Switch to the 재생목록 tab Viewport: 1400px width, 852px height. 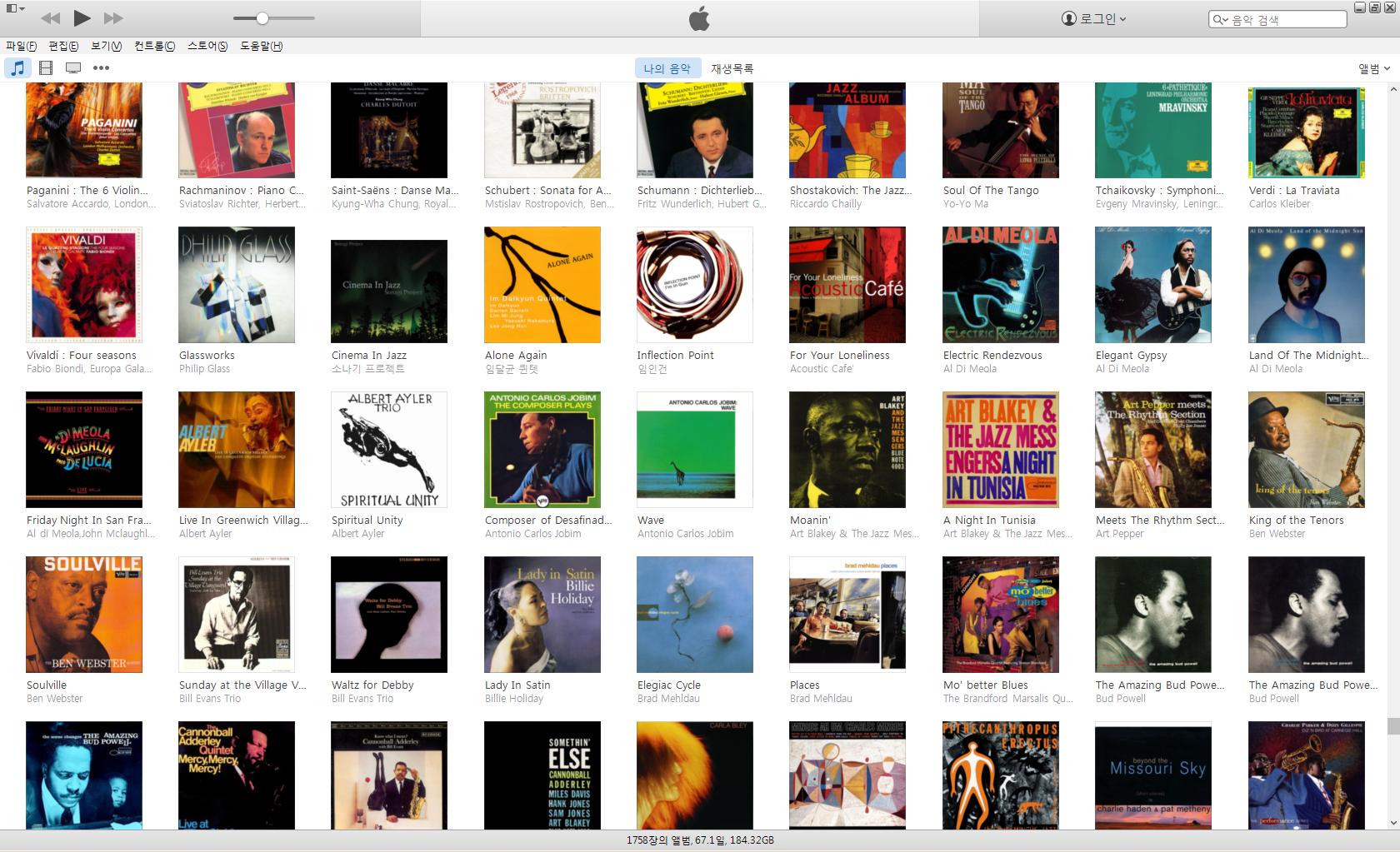732,68
